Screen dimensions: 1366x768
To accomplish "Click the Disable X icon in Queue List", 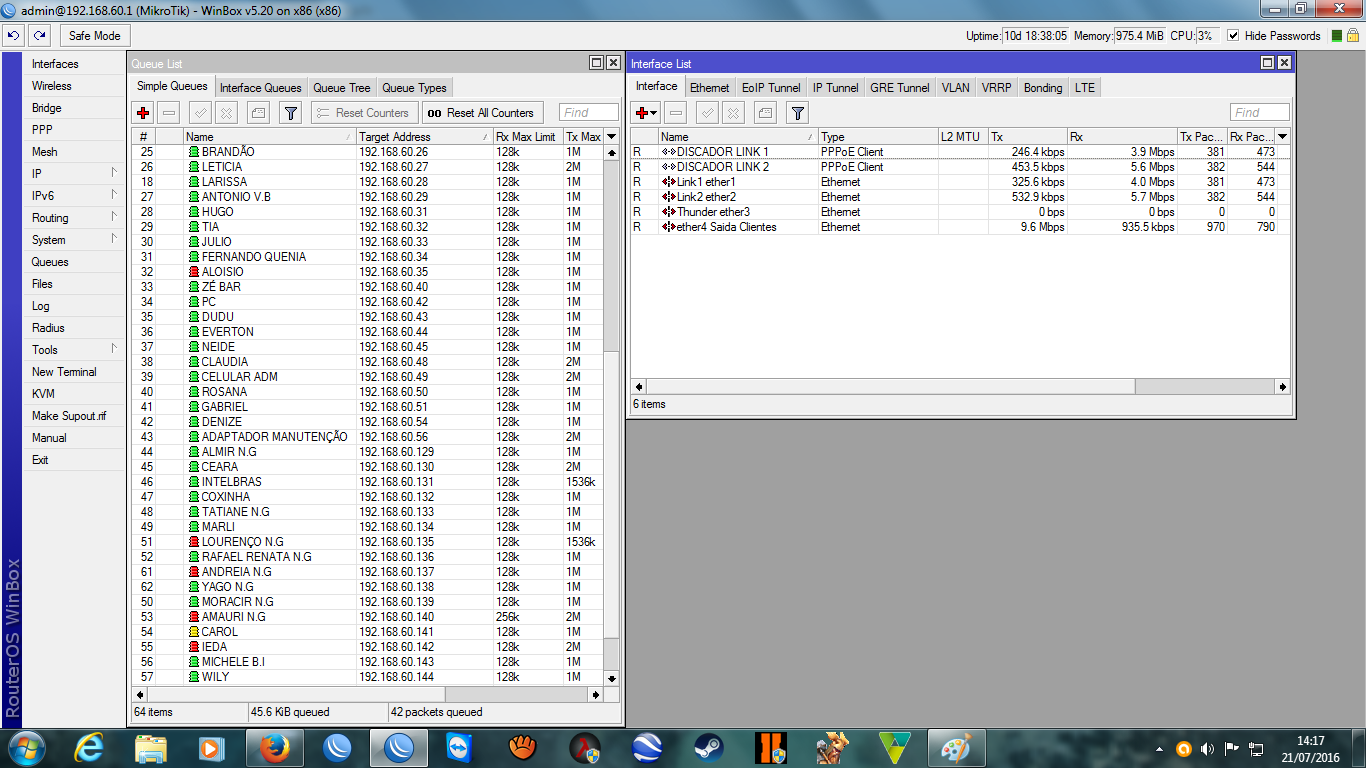I will (x=227, y=113).
